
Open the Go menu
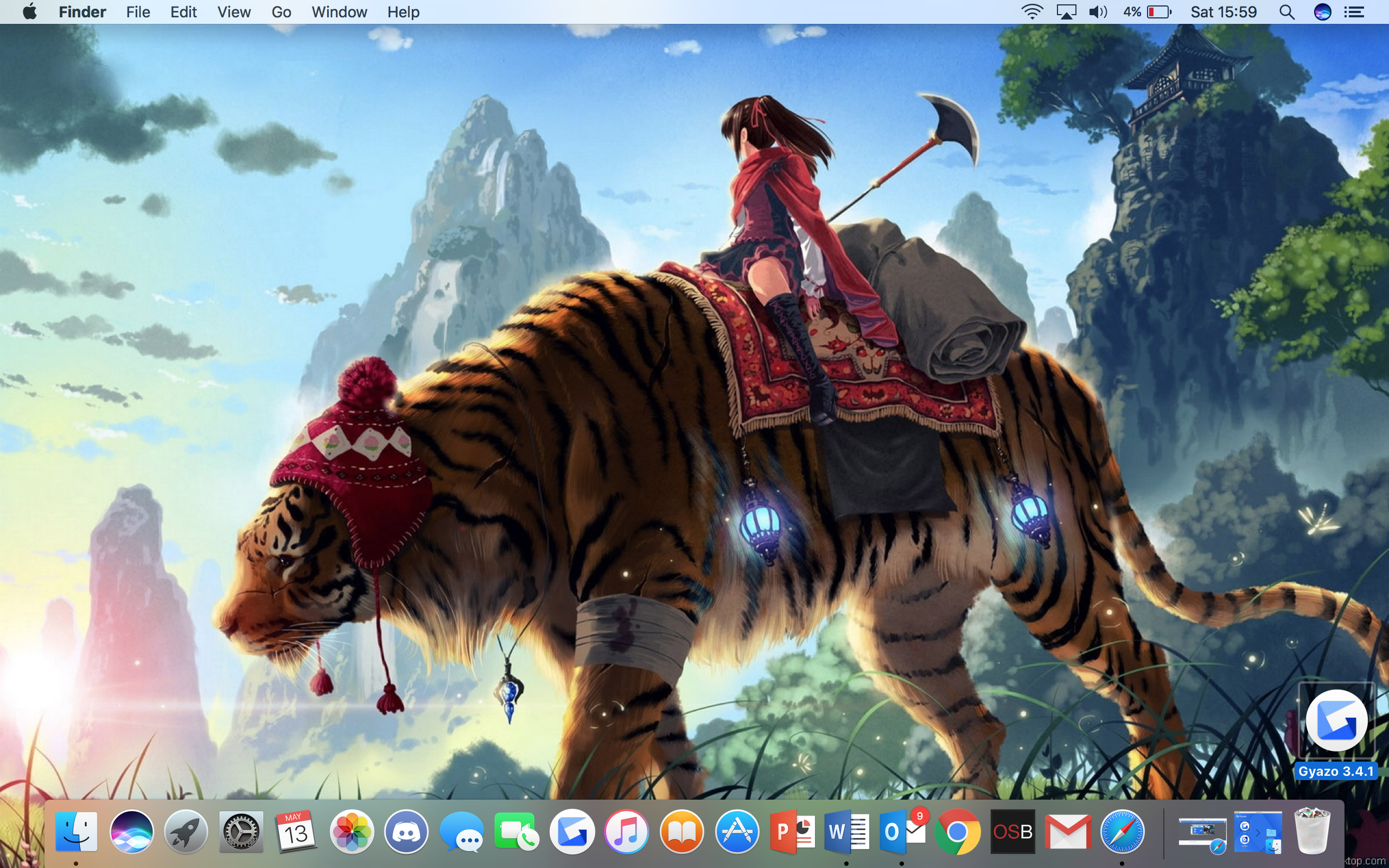[281, 12]
